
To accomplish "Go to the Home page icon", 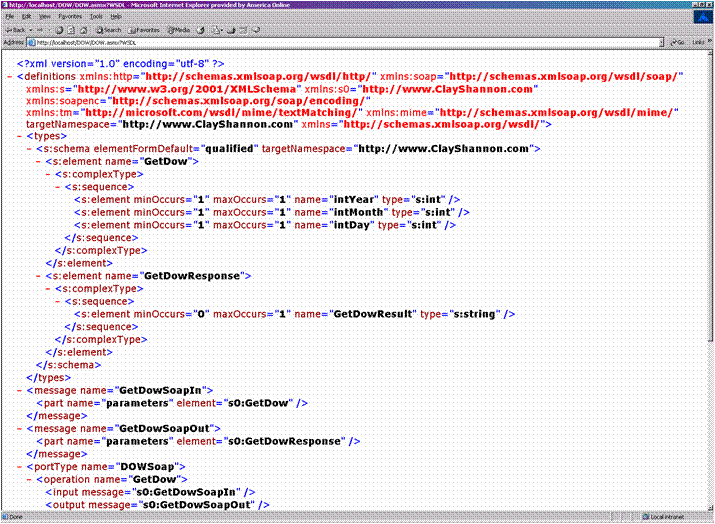I will click(85, 30).
